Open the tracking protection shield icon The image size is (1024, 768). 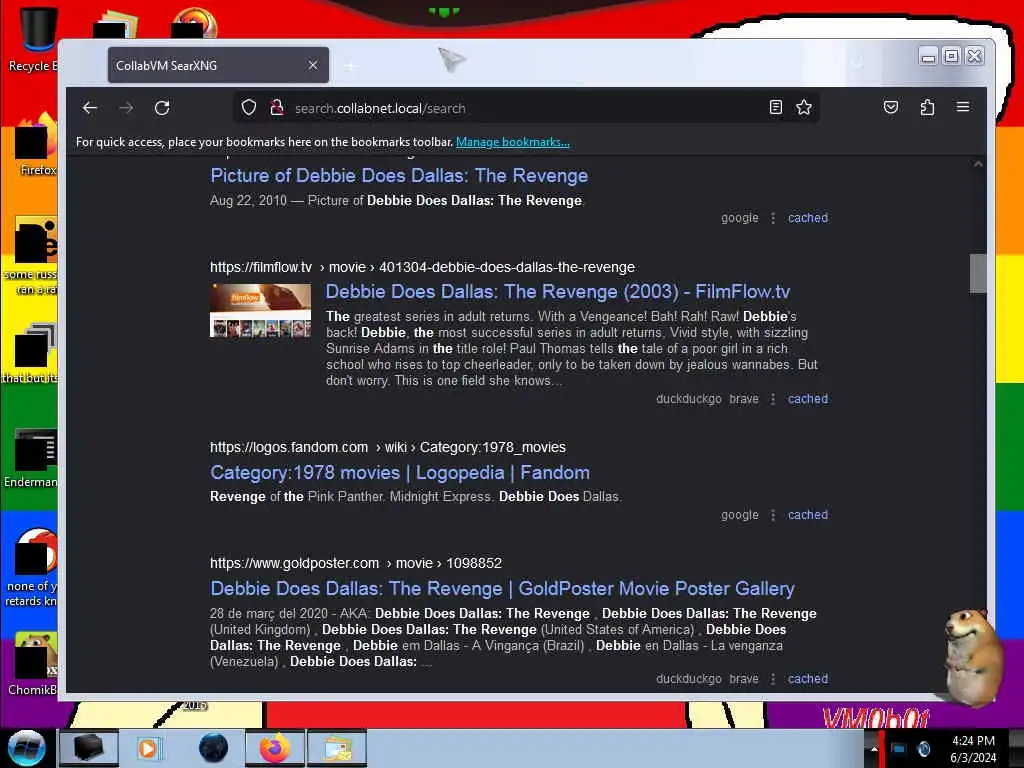pos(249,107)
